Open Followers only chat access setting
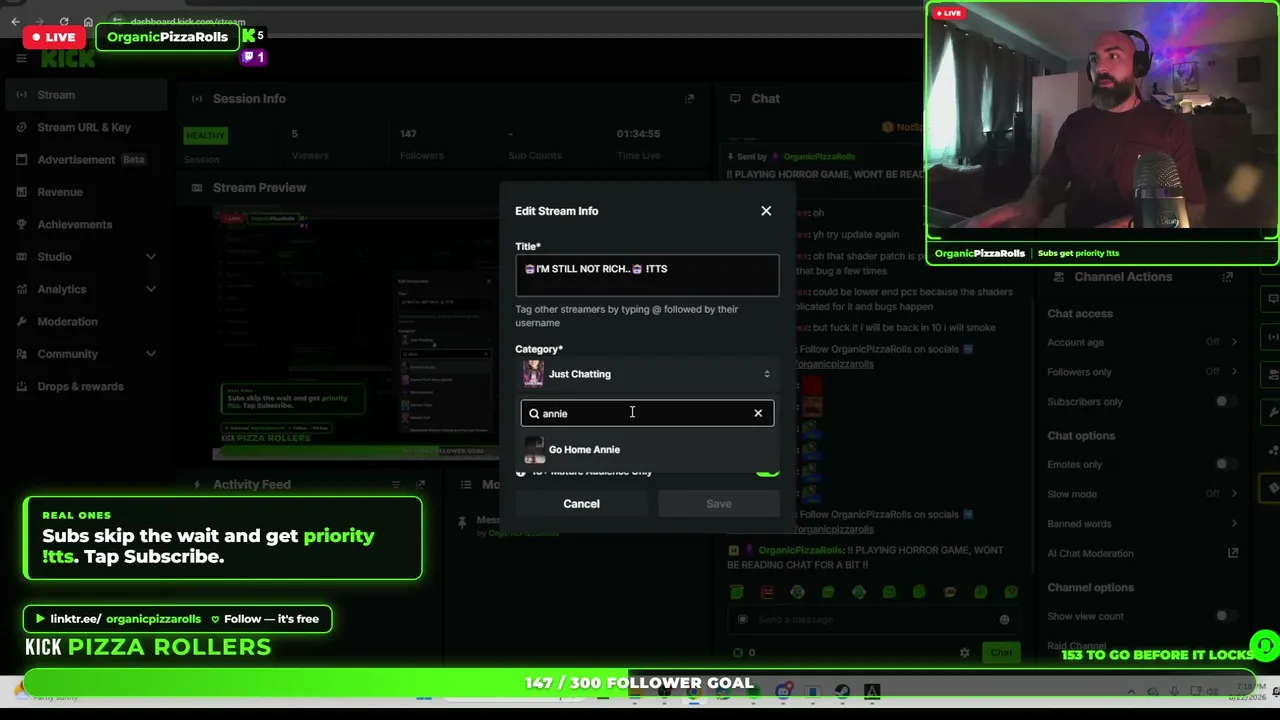Viewport: 1280px width, 720px height. [x=1143, y=372]
